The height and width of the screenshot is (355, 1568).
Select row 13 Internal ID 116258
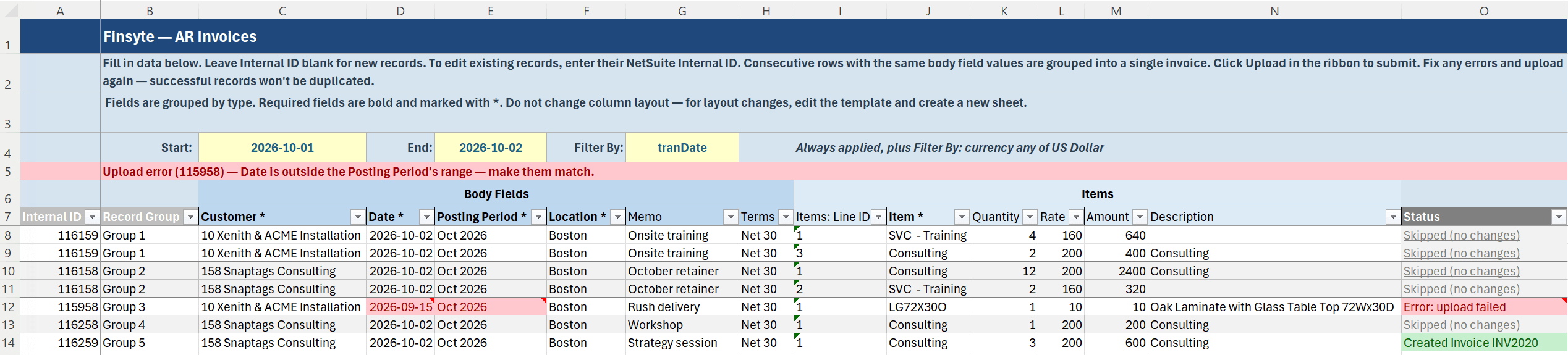(60, 325)
